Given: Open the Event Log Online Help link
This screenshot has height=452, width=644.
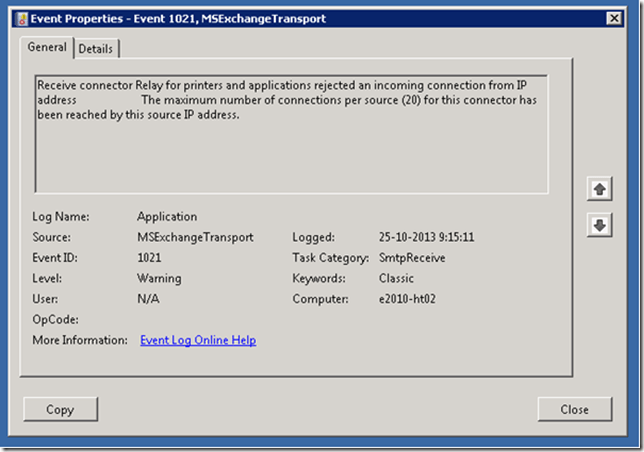Looking at the screenshot, I should pyautogui.click(x=198, y=340).
